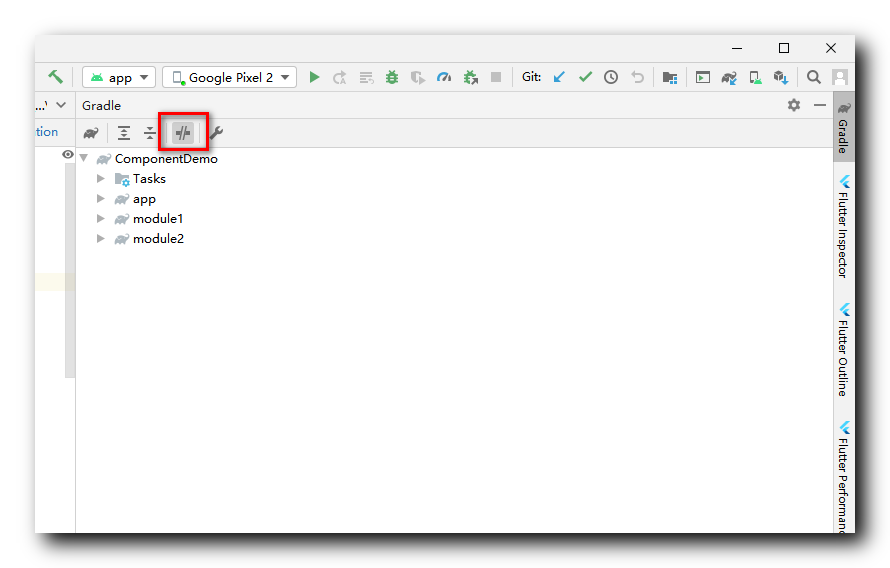Expand the module1 node
This screenshot has width=890, height=568.
click(100, 218)
